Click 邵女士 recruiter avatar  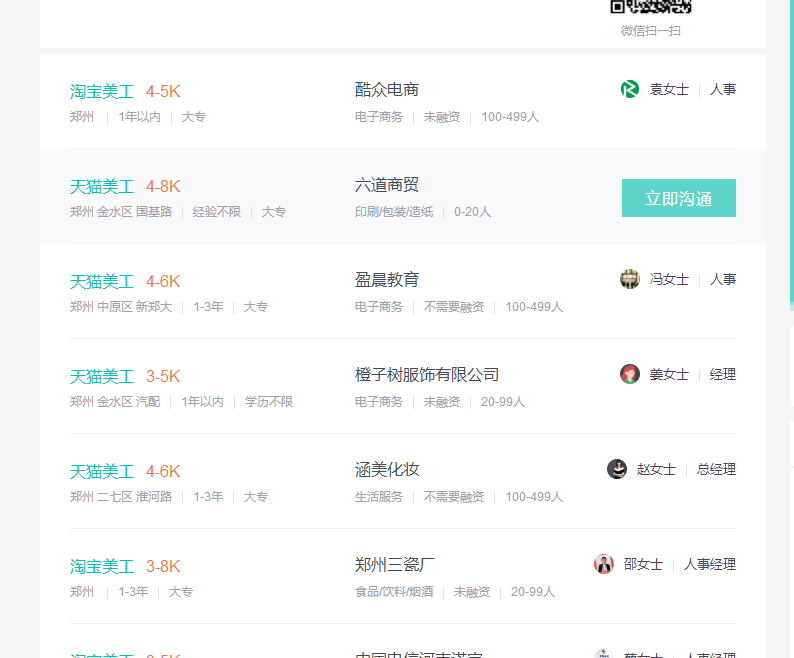[604, 564]
